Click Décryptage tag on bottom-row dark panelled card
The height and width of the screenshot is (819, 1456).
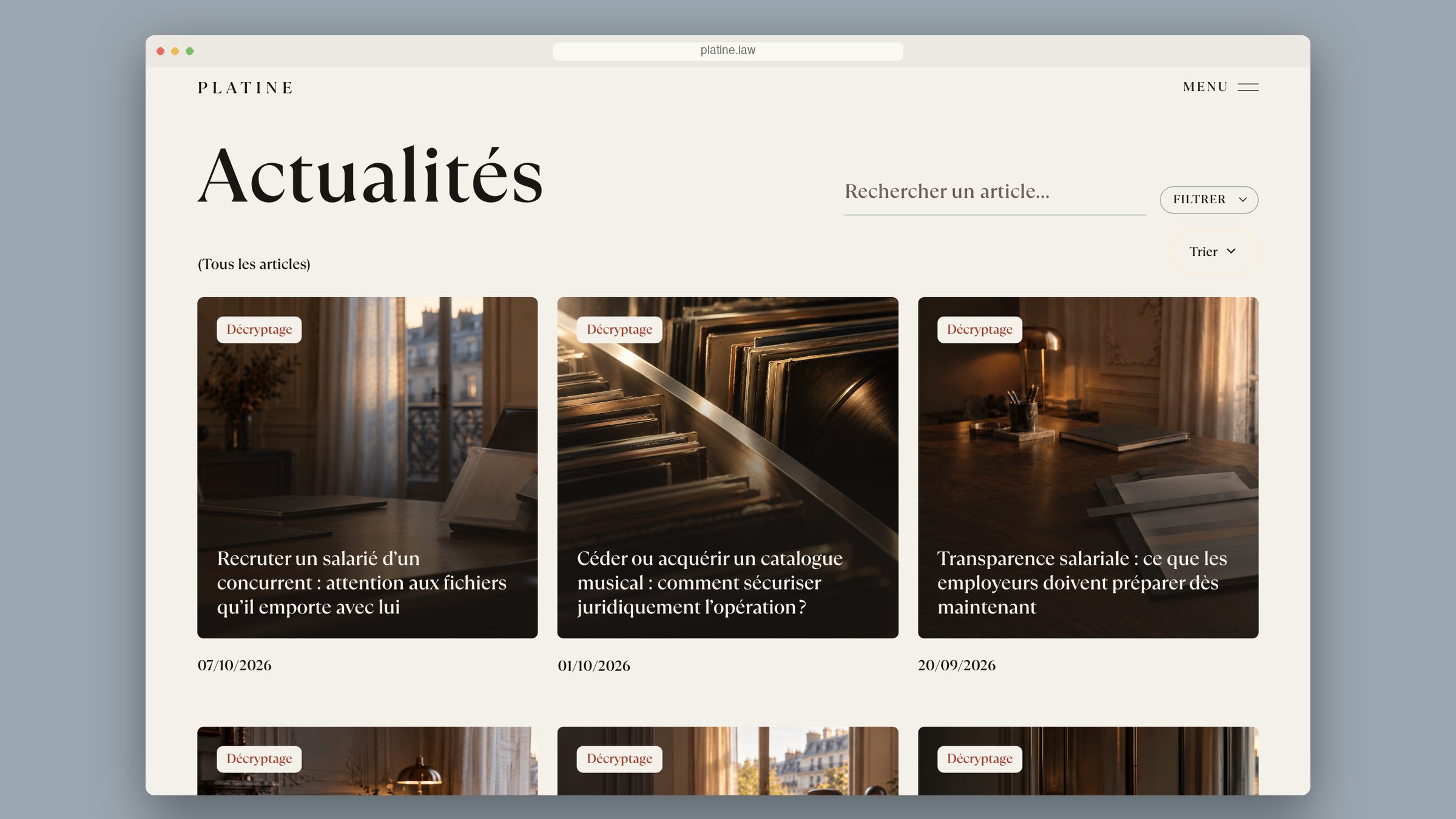[979, 759]
